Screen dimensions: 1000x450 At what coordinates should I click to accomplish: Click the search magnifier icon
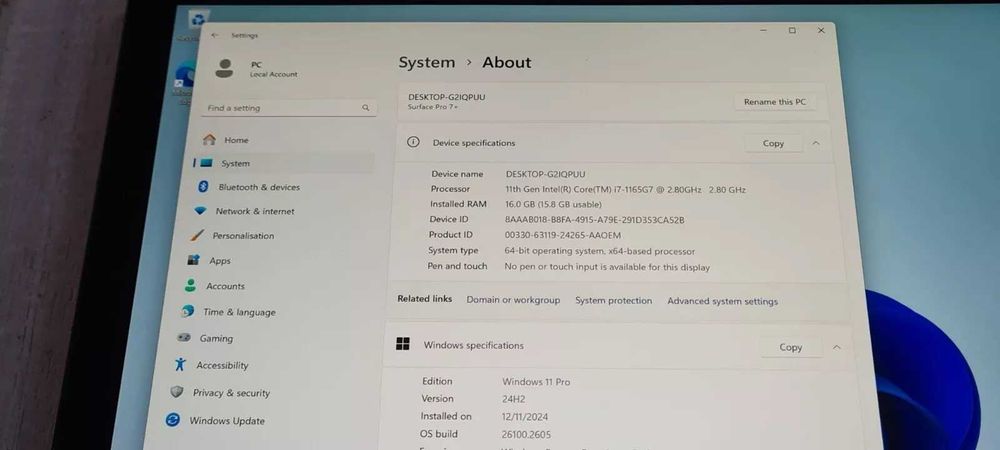pyautogui.click(x=366, y=108)
